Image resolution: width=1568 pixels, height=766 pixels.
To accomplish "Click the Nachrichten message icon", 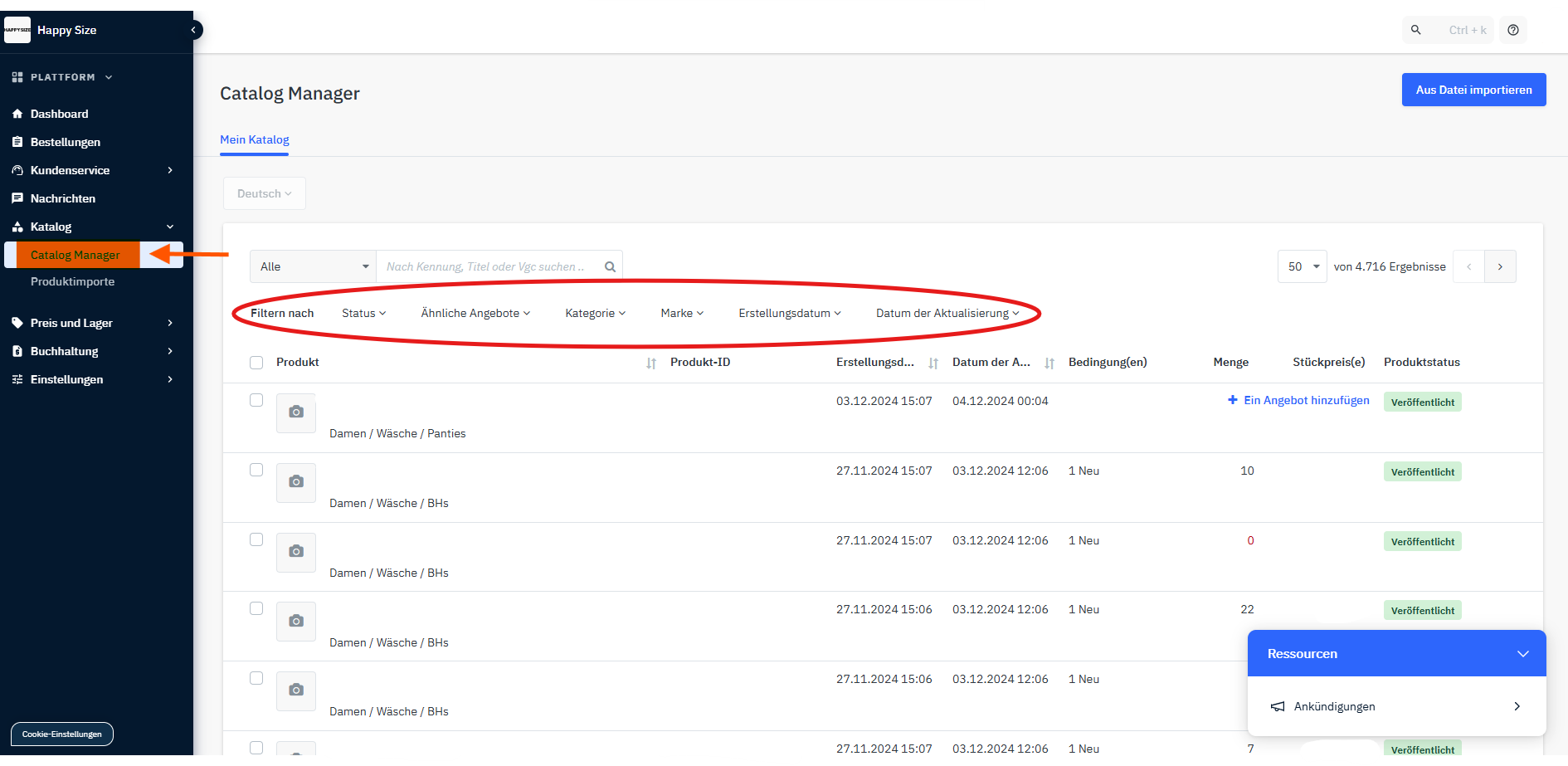I will 17,198.
